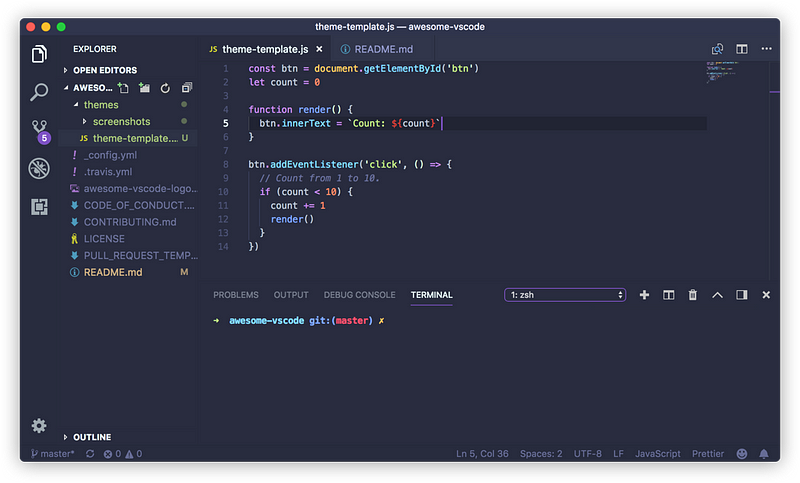800x483 pixels.
Task: Click the master branch in status bar
Action: 53,453
